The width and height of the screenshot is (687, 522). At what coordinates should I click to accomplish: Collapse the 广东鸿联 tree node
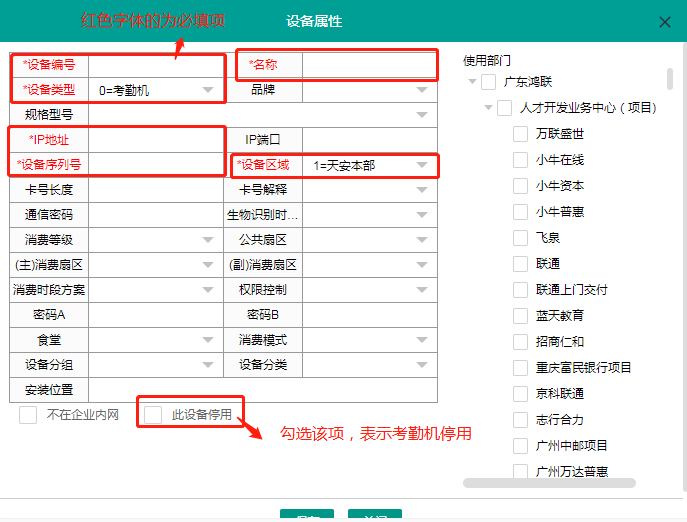coord(471,82)
